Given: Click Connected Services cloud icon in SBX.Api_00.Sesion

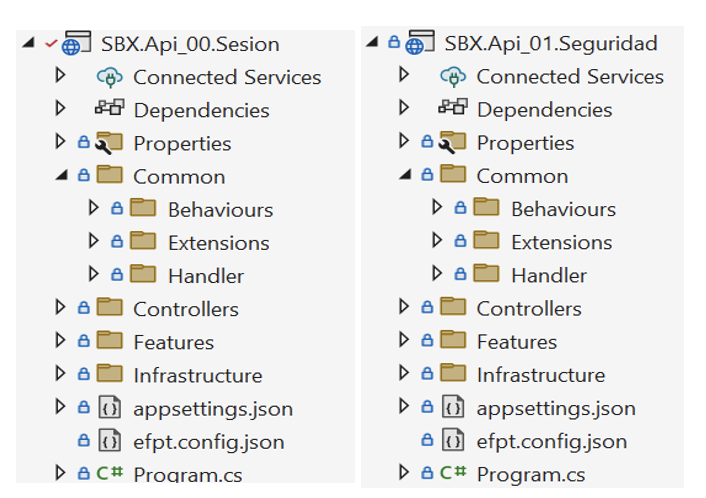Looking at the screenshot, I should point(109,77).
